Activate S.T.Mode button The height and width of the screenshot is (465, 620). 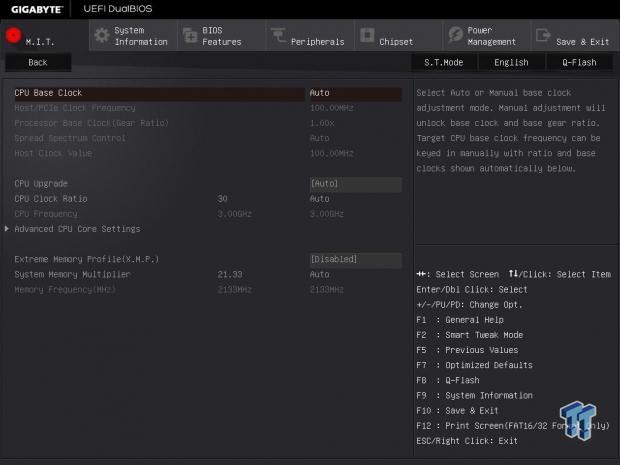point(443,62)
